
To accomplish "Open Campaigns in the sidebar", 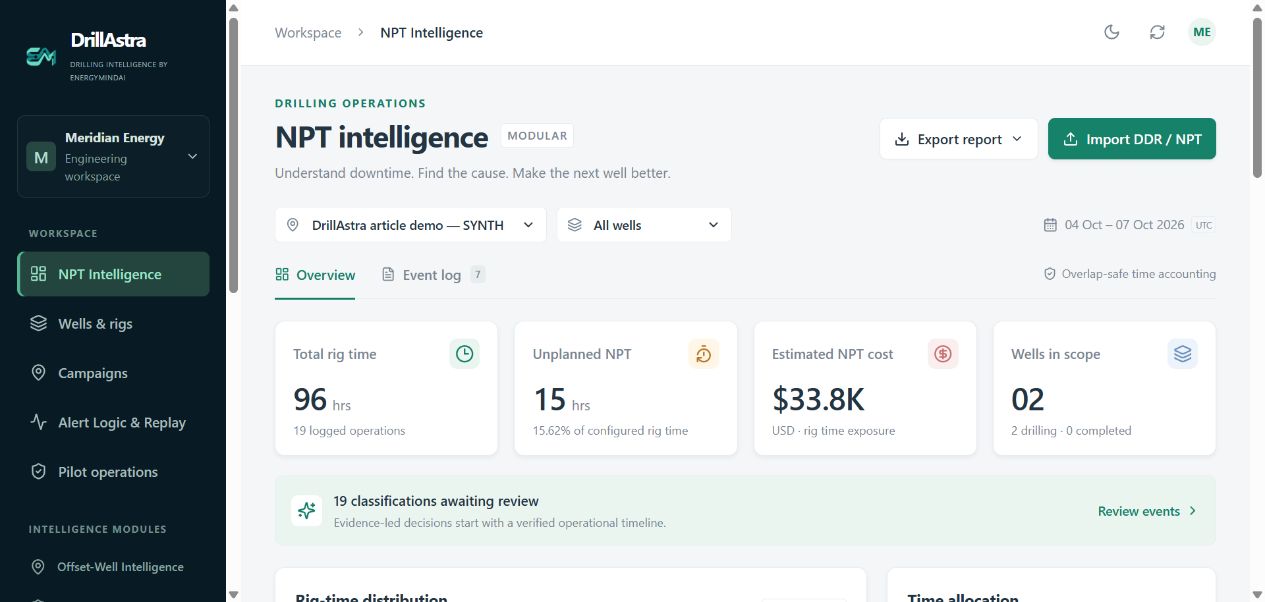I will click(113, 373).
